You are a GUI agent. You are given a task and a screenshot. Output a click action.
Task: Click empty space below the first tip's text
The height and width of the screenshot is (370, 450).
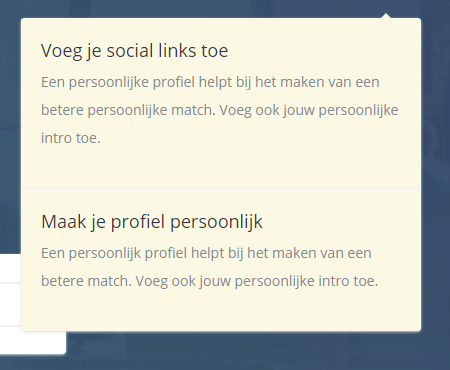(220, 167)
